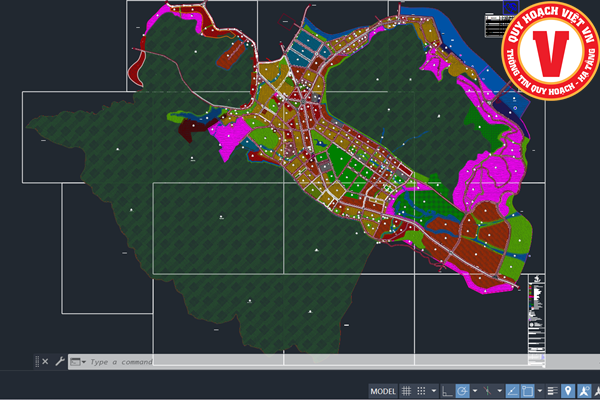Image resolution: width=600 pixels, height=400 pixels.
Task: Click the annotation visibility pin icon
Action: tap(568, 390)
